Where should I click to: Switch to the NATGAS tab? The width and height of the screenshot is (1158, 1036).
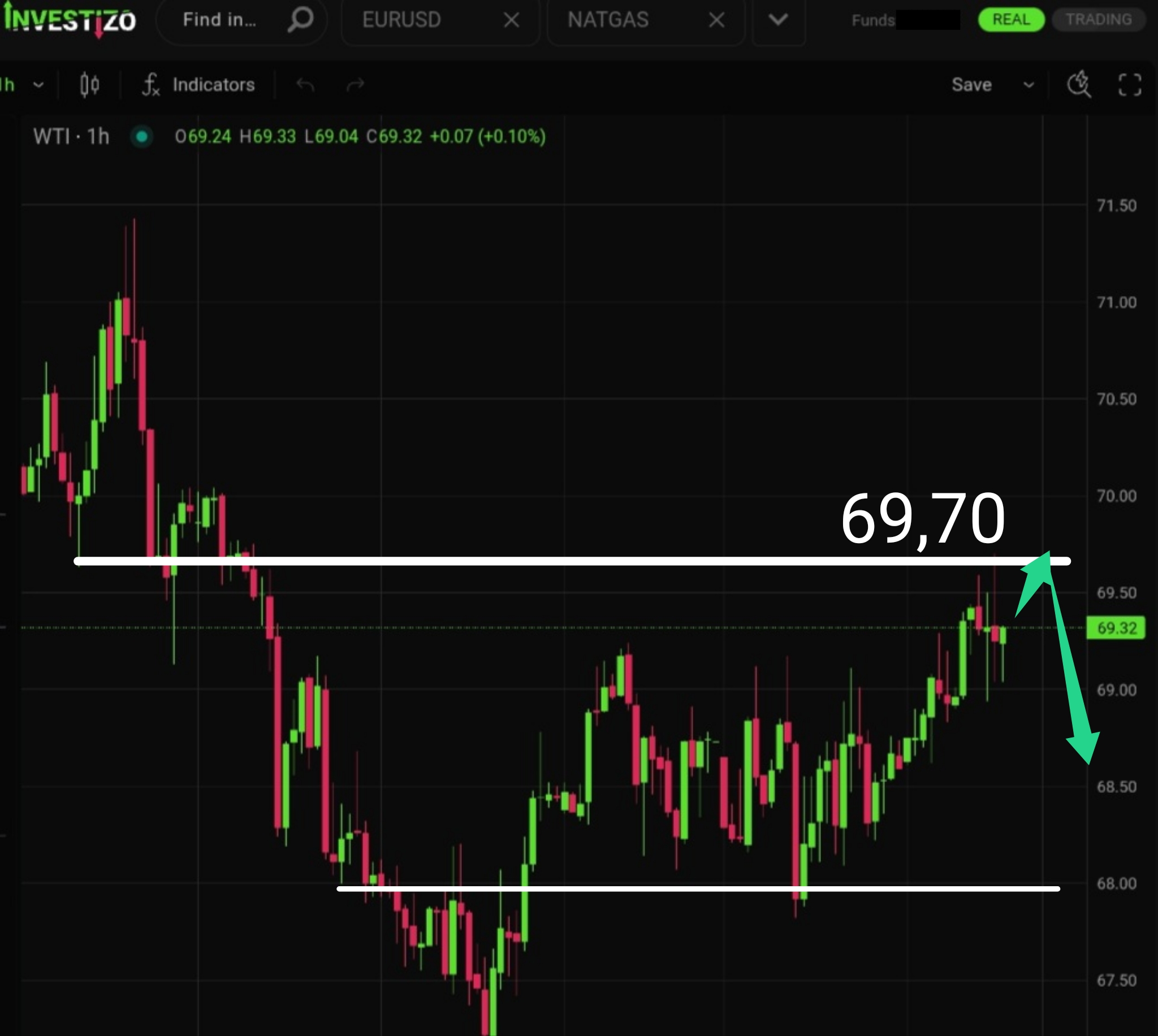[607, 20]
